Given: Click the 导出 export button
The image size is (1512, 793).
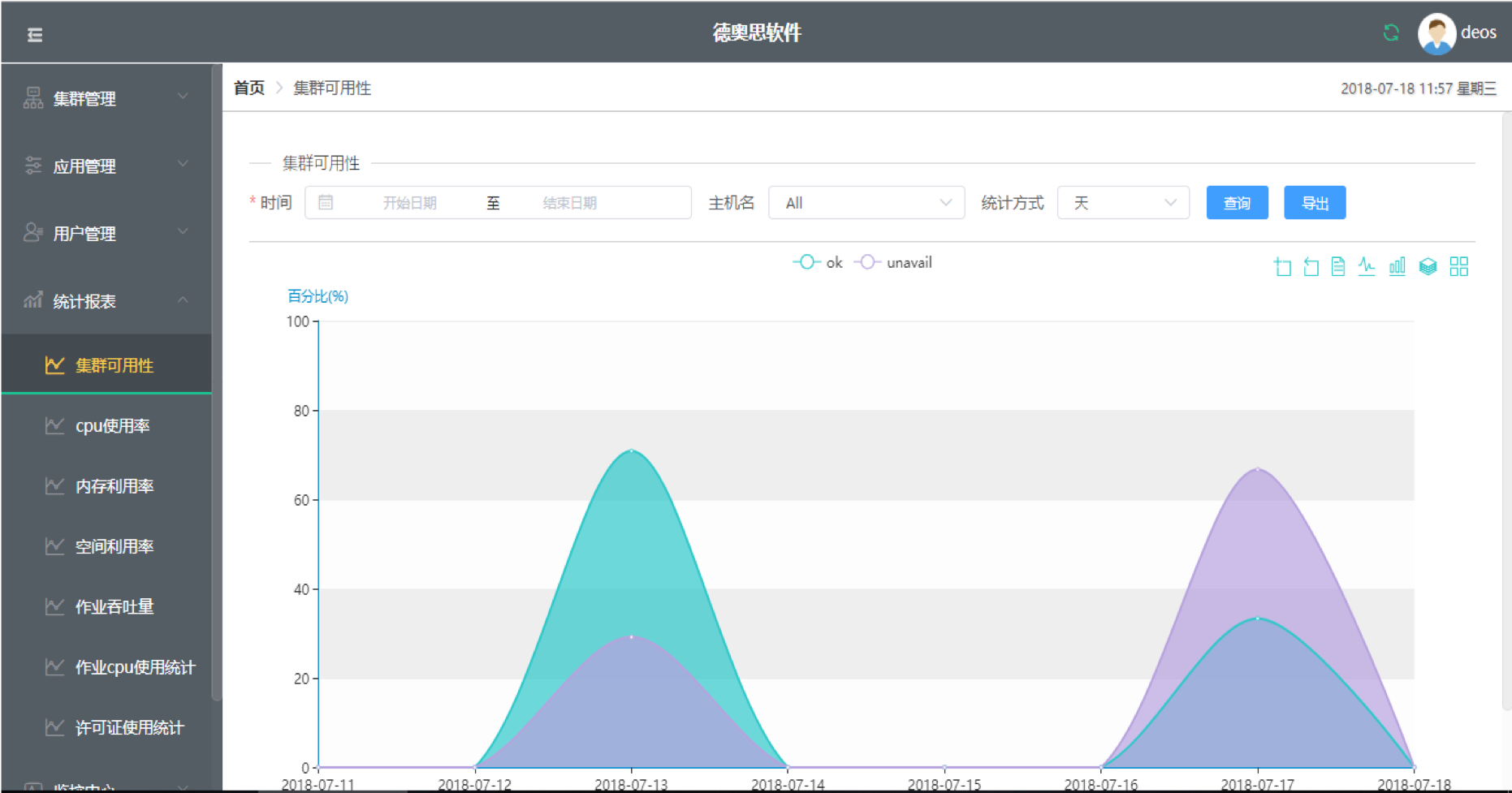Looking at the screenshot, I should 1315,203.
